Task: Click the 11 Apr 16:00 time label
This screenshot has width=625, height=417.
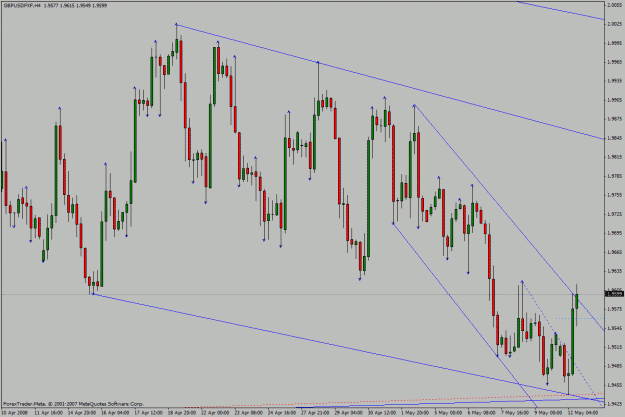Action: point(48,413)
